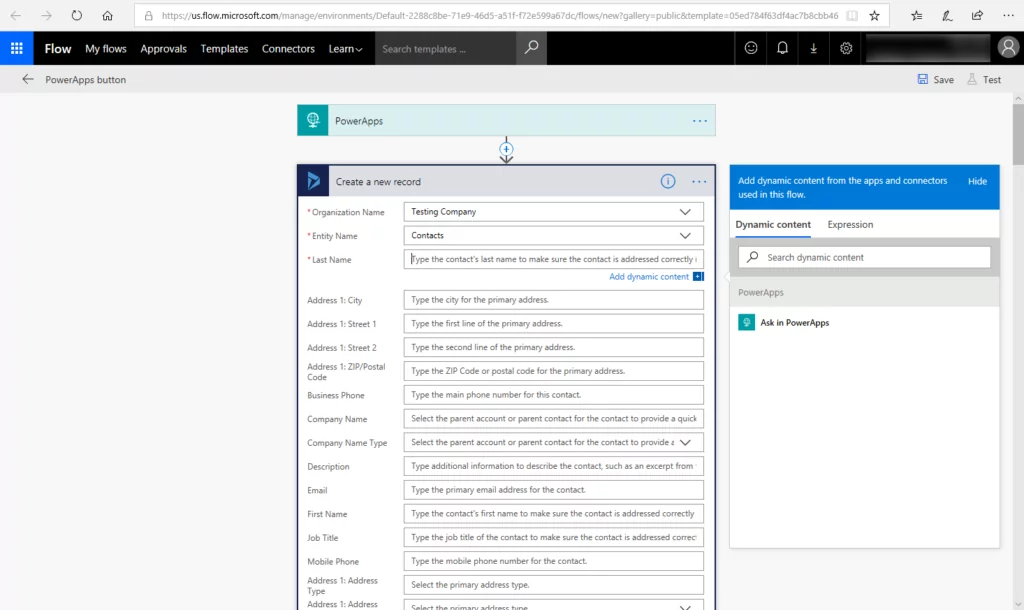The height and width of the screenshot is (610, 1024).
Task: Click the browser URL address bar
Action: point(500,16)
